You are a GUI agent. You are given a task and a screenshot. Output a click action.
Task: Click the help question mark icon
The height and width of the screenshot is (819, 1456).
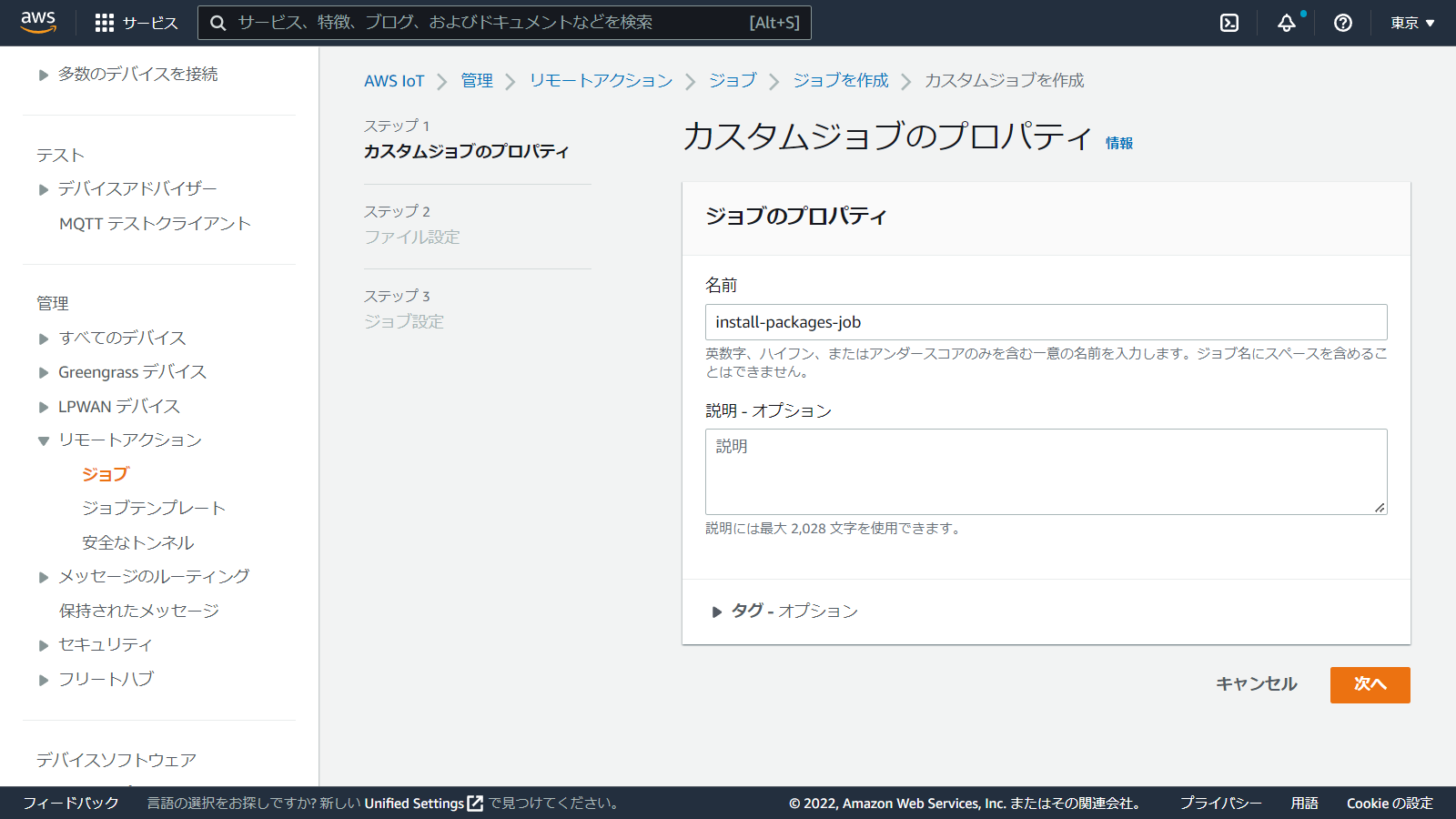(x=1342, y=23)
